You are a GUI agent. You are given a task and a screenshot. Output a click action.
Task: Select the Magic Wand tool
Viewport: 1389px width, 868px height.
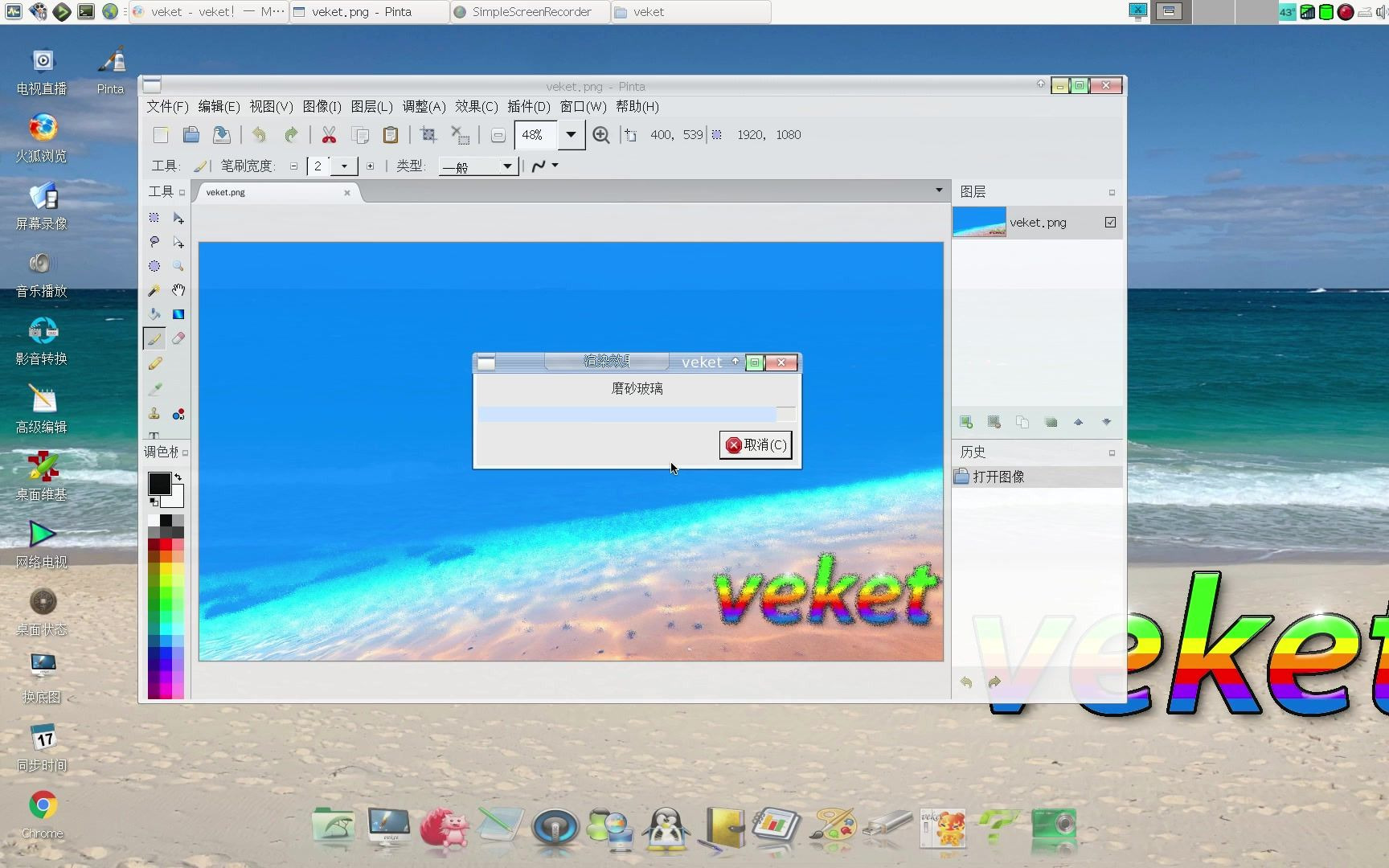154,290
